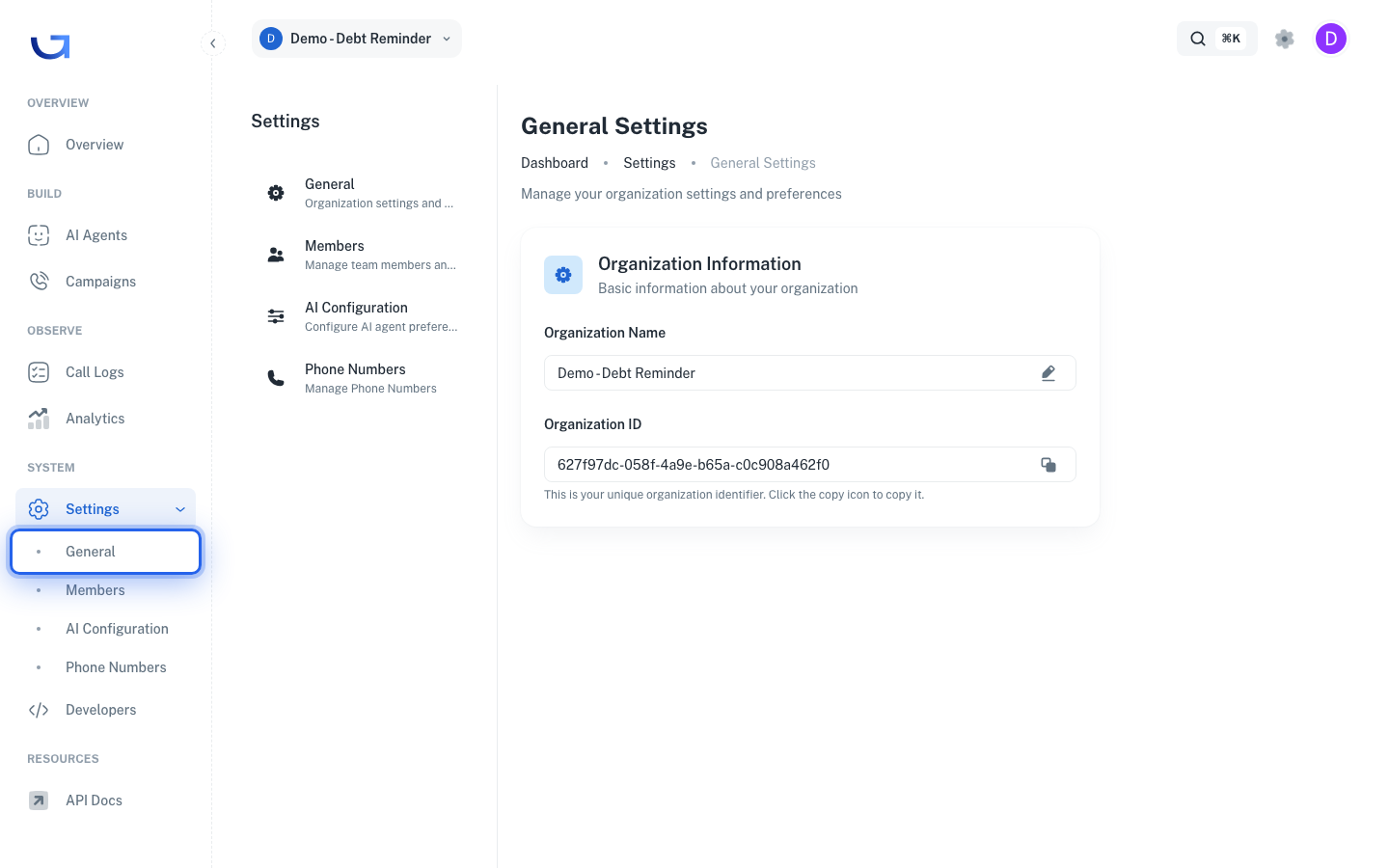Click the AI Agents robot face icon
The image size is (1389, 868).
coord(39,235)
